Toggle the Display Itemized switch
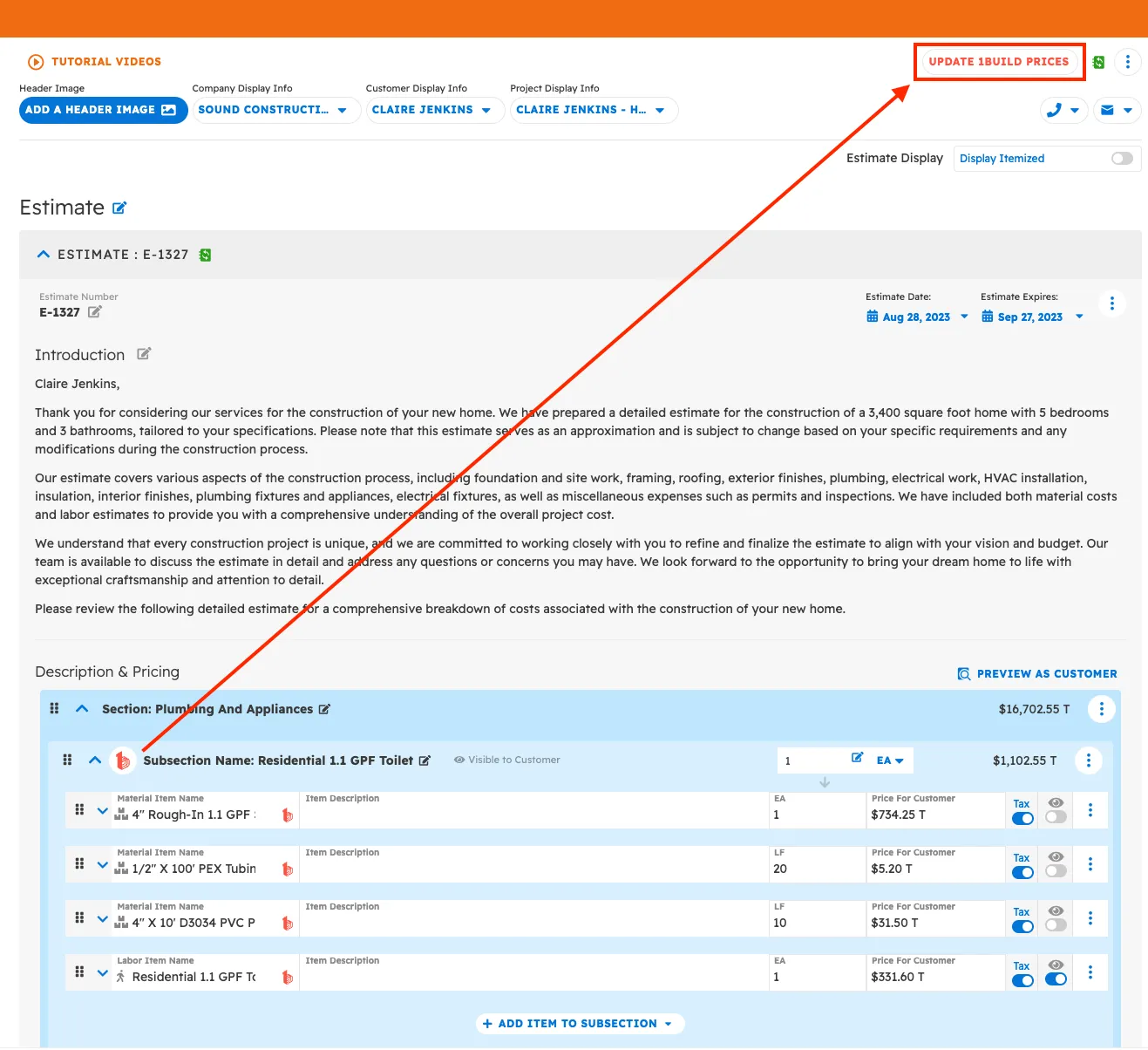The width and height of the screenshot is (1148, 1050). click(1122, 158)
